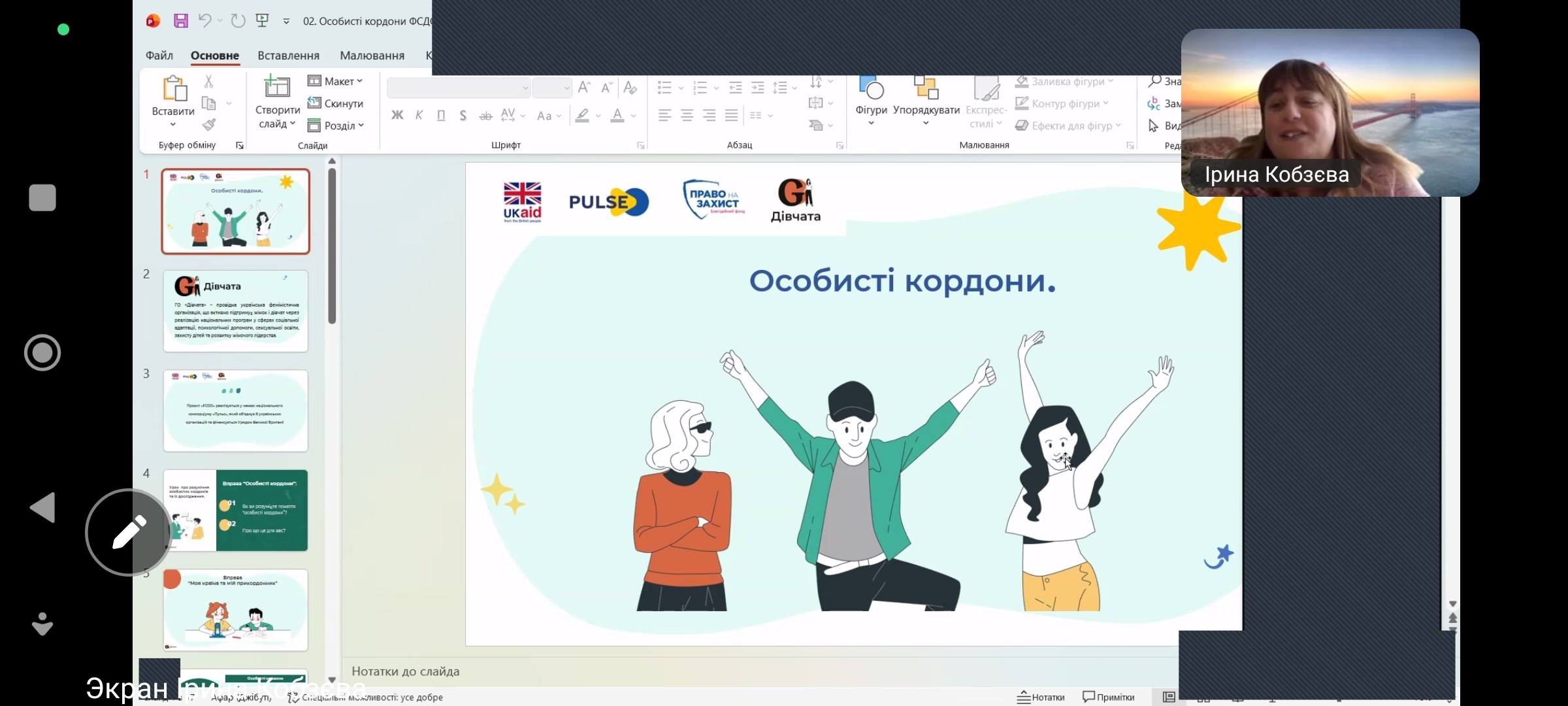This screenshot has height=706, width=1568.
Task: Click the Reset (Скинути) button
Action: point(336,103)
